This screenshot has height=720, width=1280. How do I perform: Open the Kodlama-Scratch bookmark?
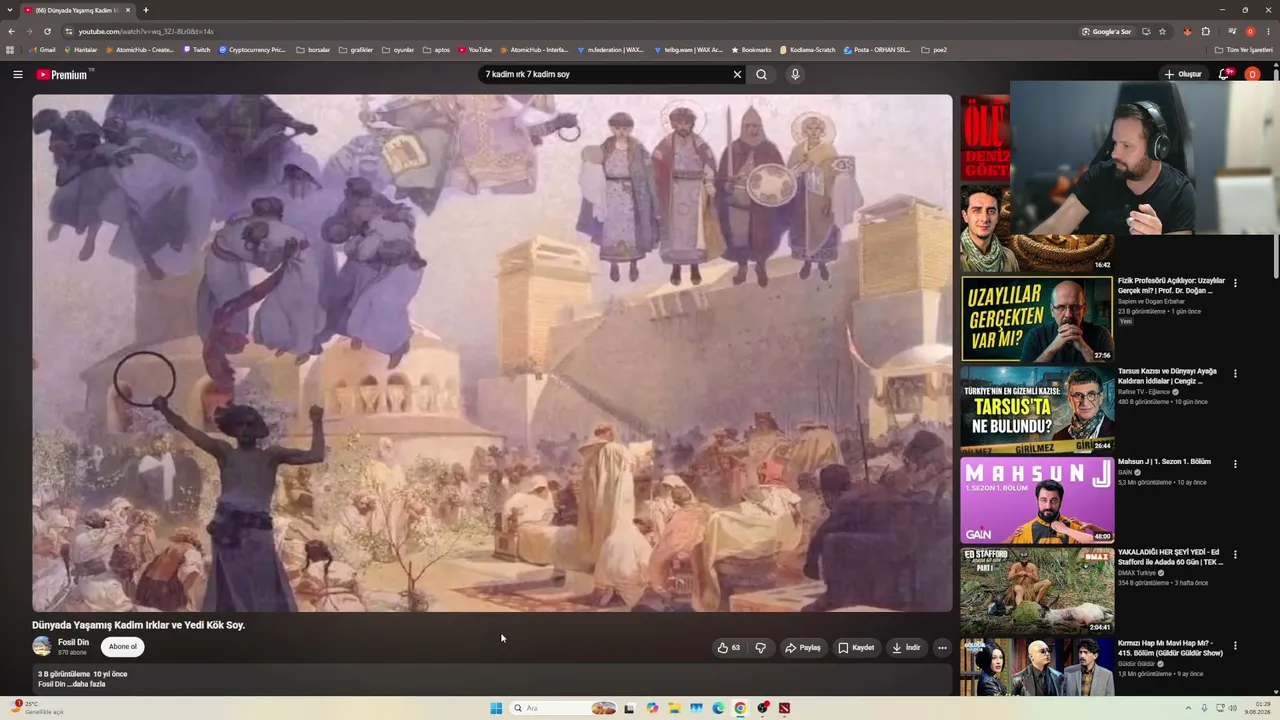point(806,50)
